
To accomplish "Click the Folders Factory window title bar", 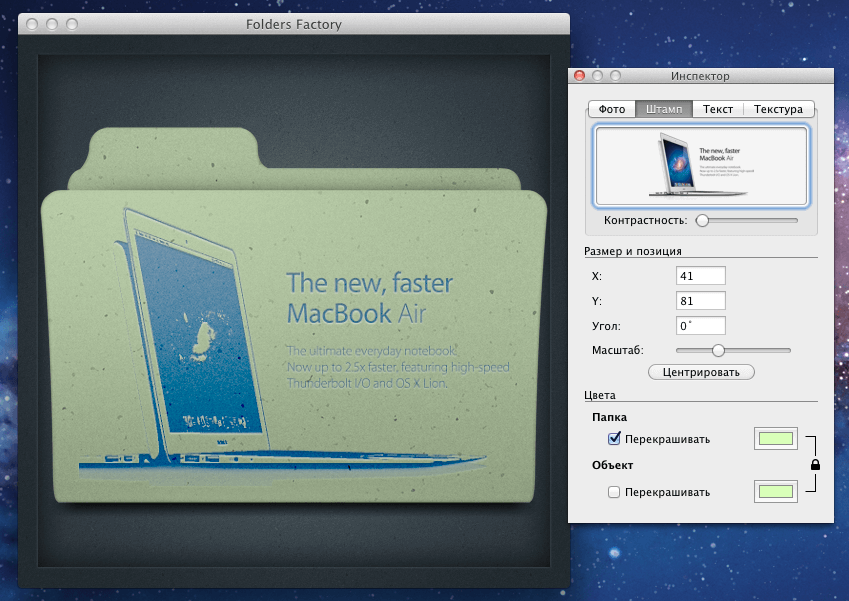I will [293, 24].
